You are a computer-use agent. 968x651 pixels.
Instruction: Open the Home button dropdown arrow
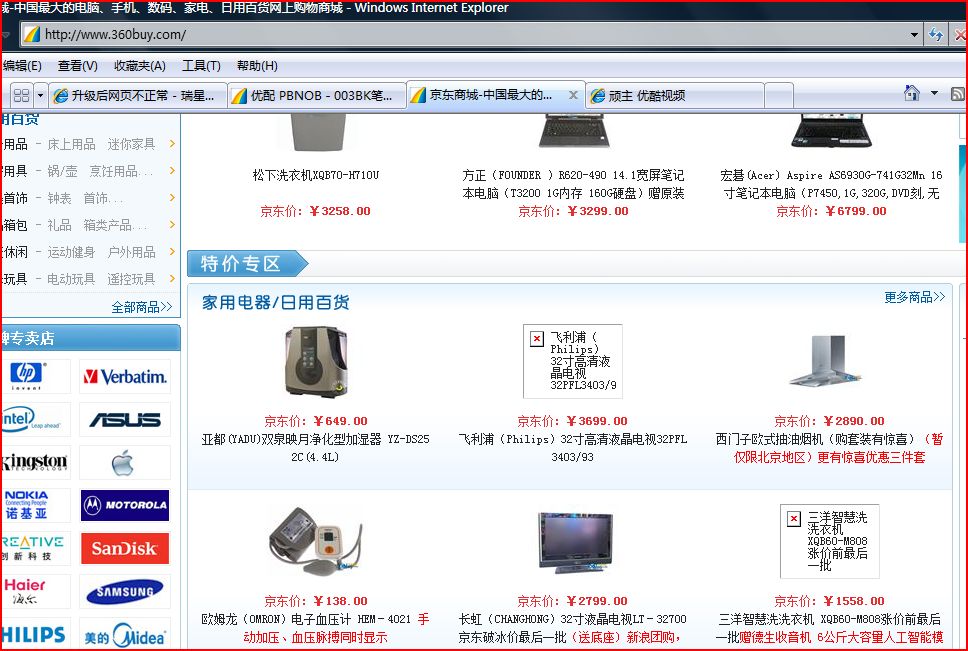[934, 93]
